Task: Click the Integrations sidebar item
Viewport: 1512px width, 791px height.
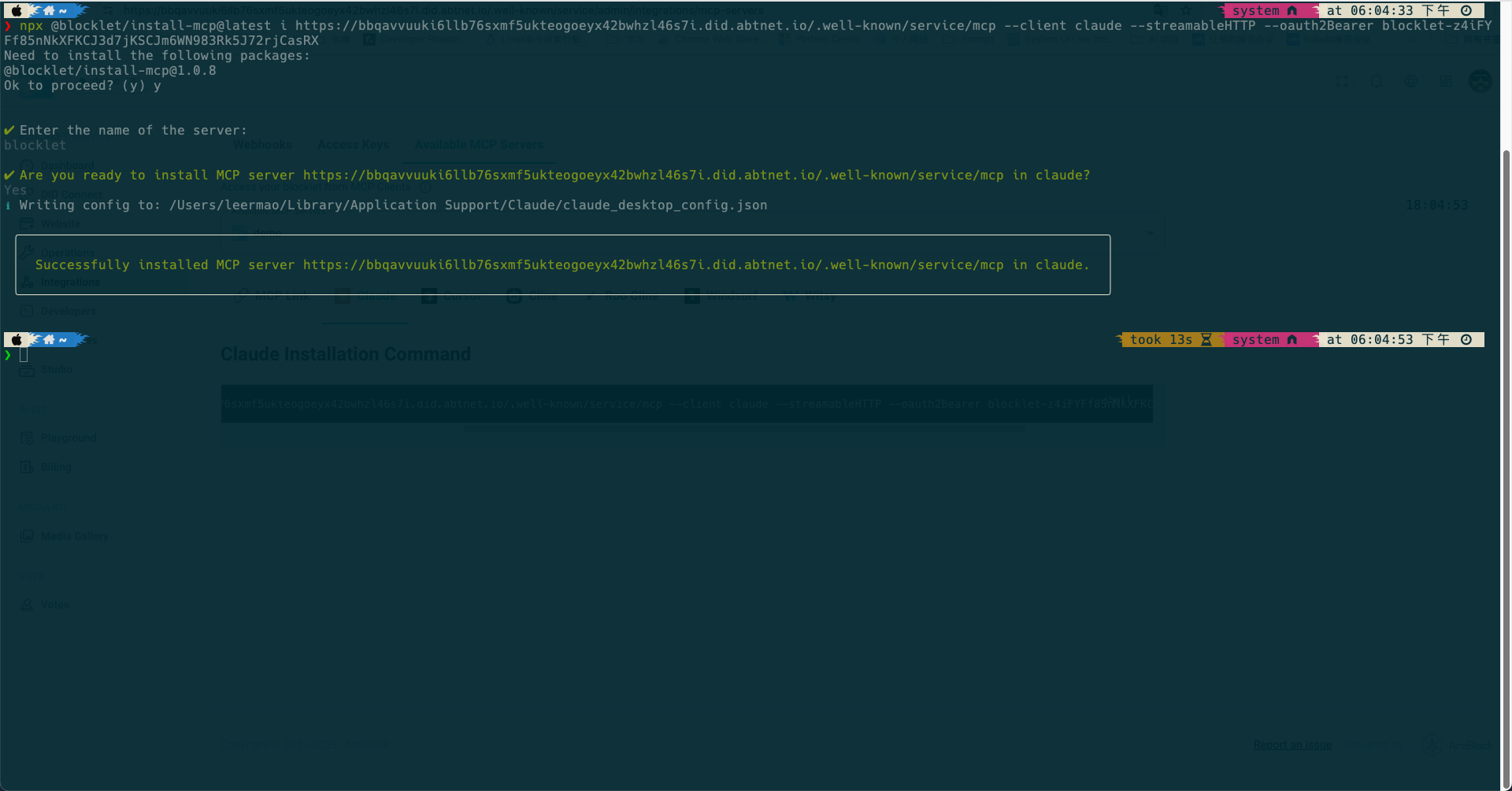Action: pos(69,282)
